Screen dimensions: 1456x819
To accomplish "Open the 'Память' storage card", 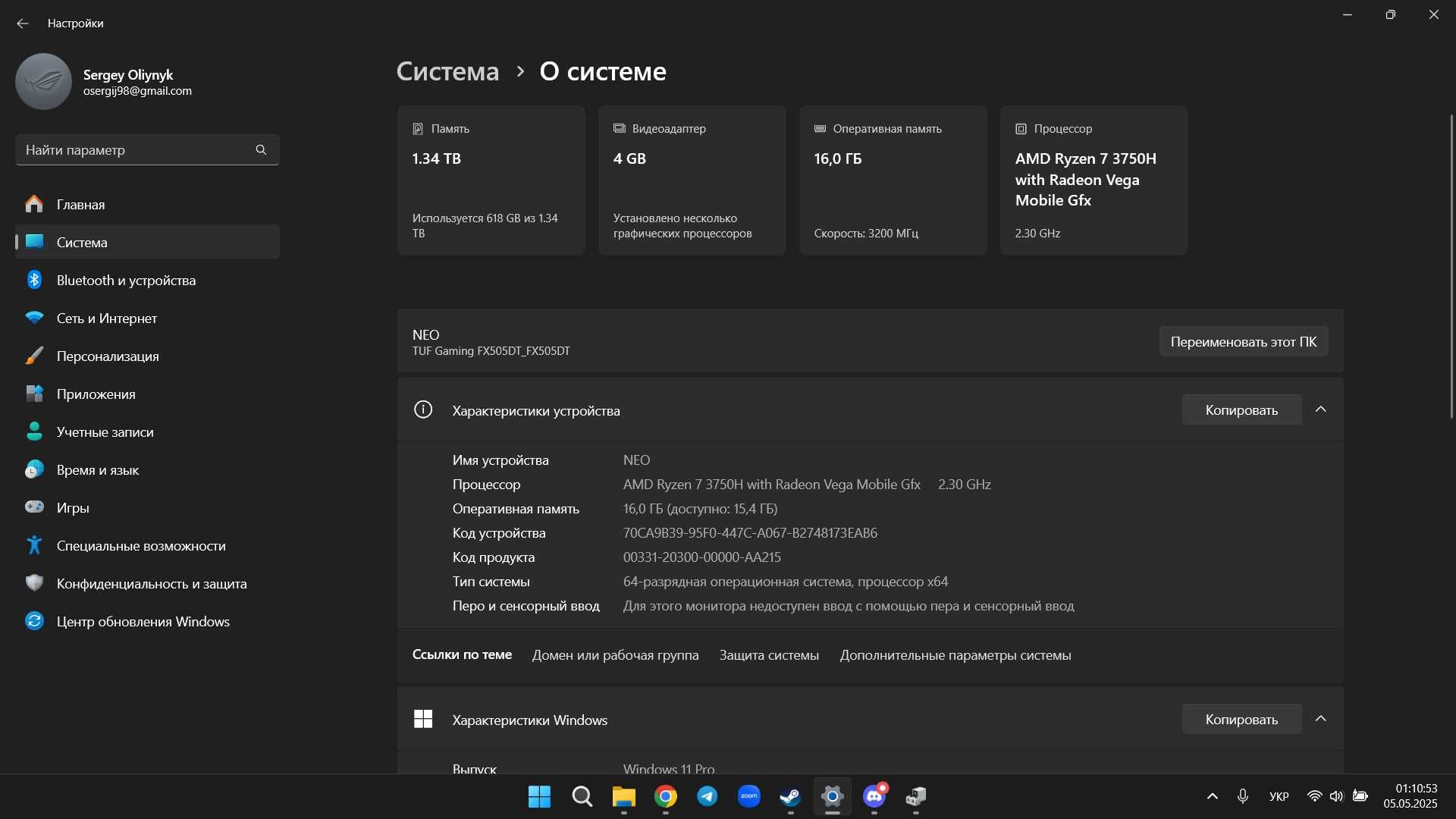I will (x=491, y=180).
